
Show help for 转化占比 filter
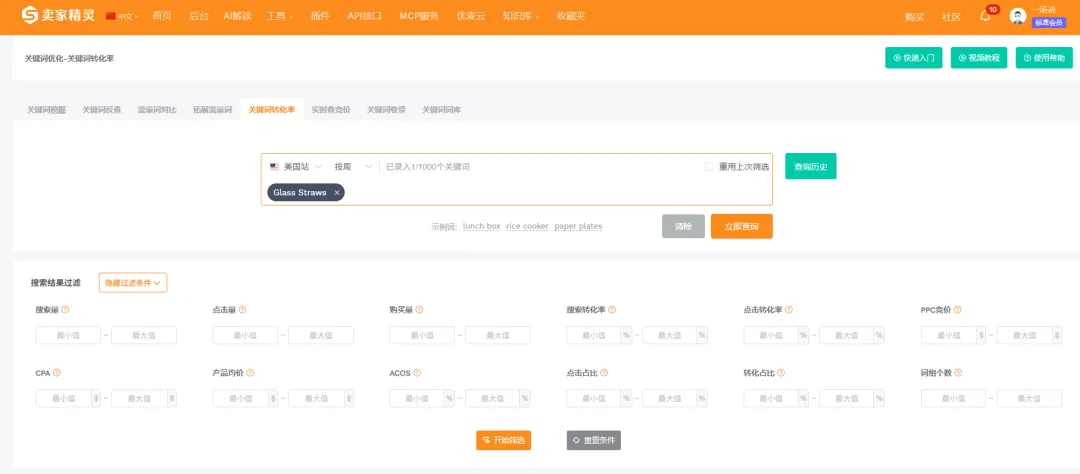click(x=780, y=373)
